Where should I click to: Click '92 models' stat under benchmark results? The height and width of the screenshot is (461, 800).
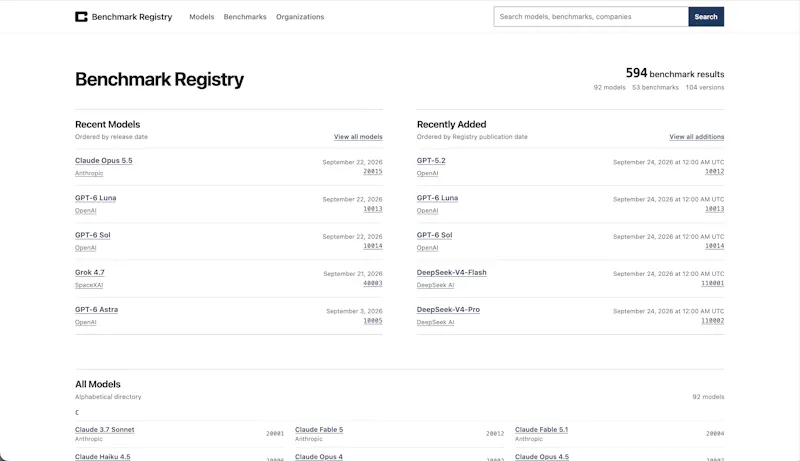coord(609,88)
